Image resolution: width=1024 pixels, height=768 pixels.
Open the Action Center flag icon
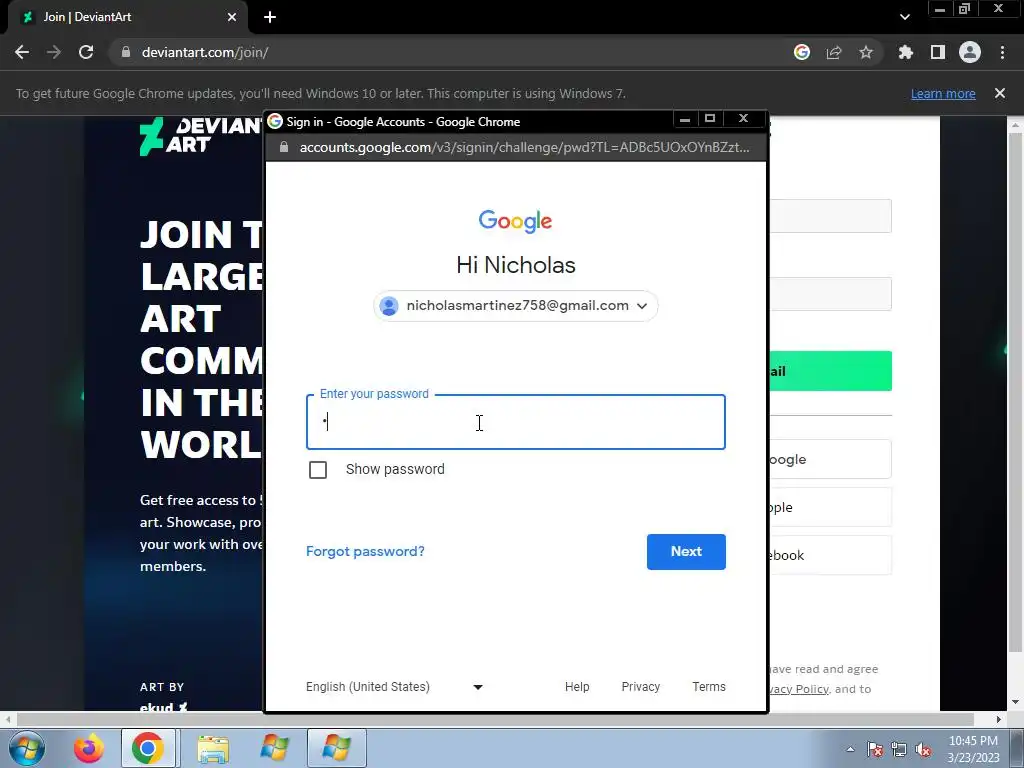(x=875, y=749)
